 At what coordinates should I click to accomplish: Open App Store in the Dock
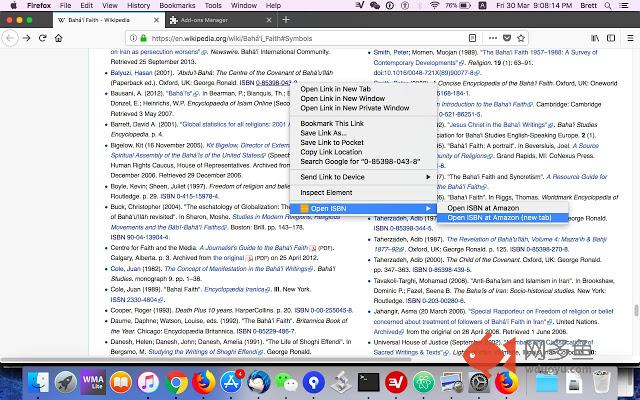[231, 383]
